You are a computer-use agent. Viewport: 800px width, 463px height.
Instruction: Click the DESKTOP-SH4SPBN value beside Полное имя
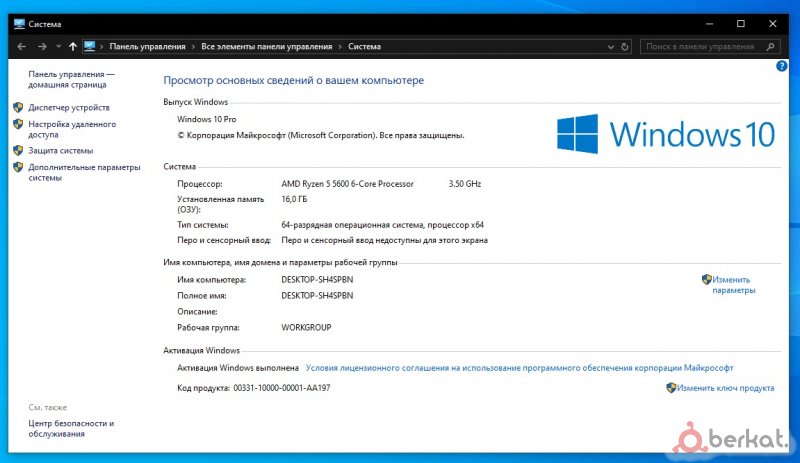click(x=317, y=296)
